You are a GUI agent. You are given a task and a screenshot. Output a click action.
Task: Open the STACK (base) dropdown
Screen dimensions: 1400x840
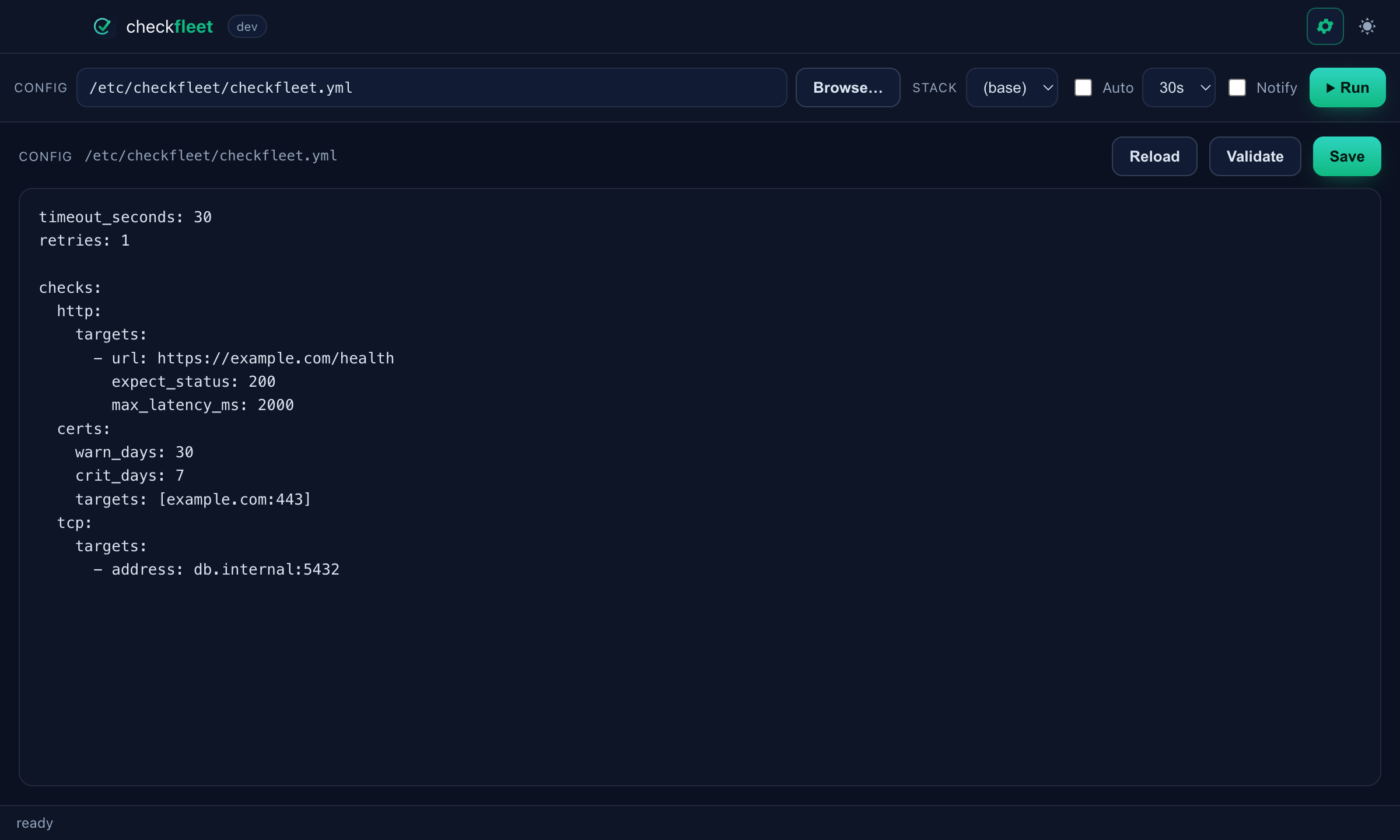click(1012, 87)
